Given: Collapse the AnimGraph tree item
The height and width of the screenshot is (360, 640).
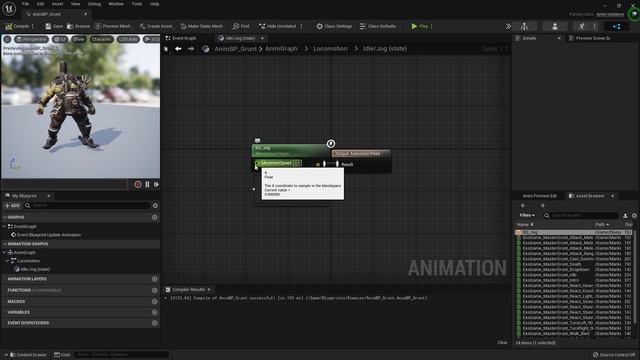Looking at the screenshot, I should pos(4,252).
